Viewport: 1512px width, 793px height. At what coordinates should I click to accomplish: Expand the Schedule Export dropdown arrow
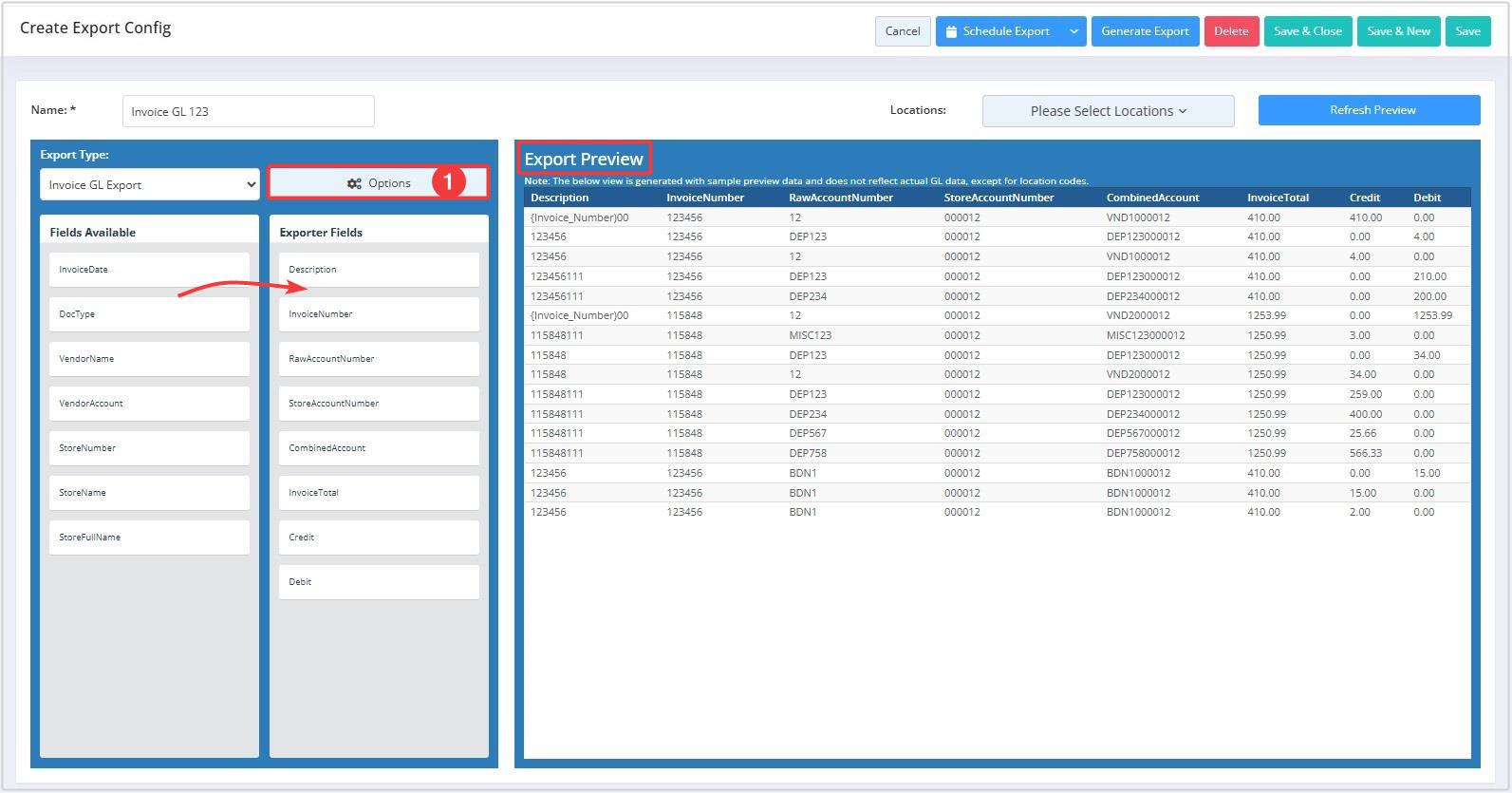pyautogui.click(x=1073, y=31)
